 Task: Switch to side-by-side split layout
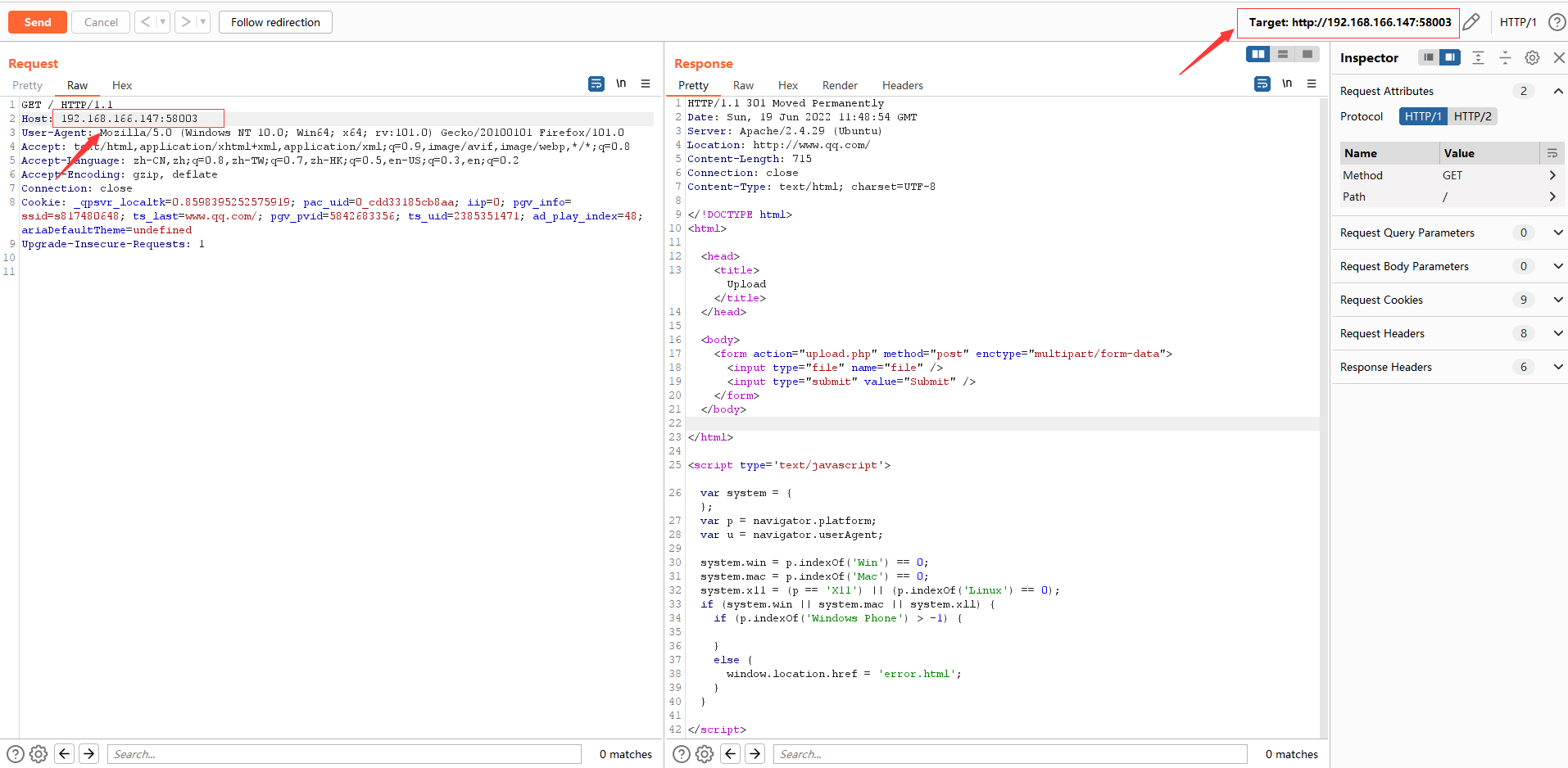tap(1258, 54)
